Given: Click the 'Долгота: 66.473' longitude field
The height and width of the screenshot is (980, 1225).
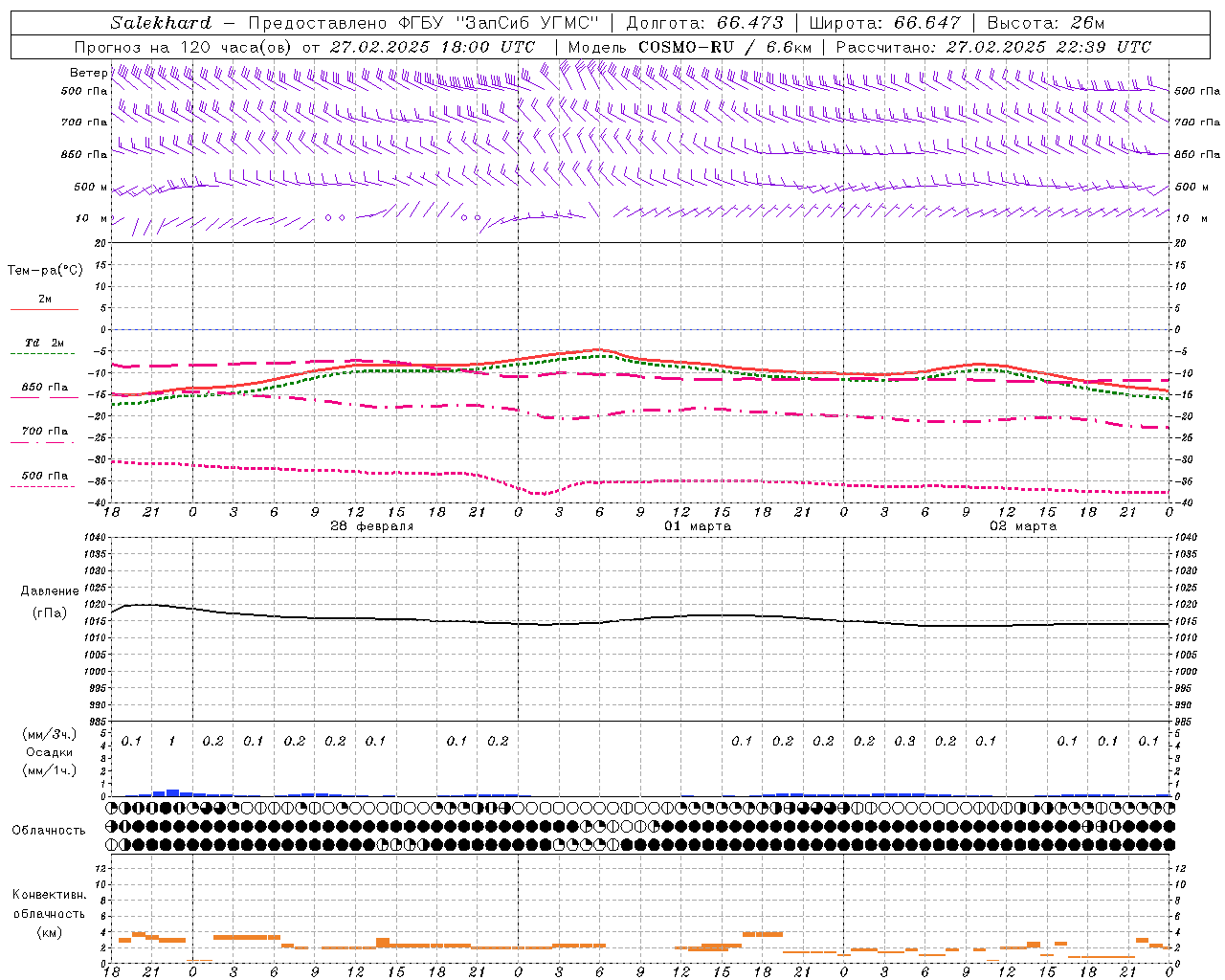Looking at the screenshot, I should 703,23.
